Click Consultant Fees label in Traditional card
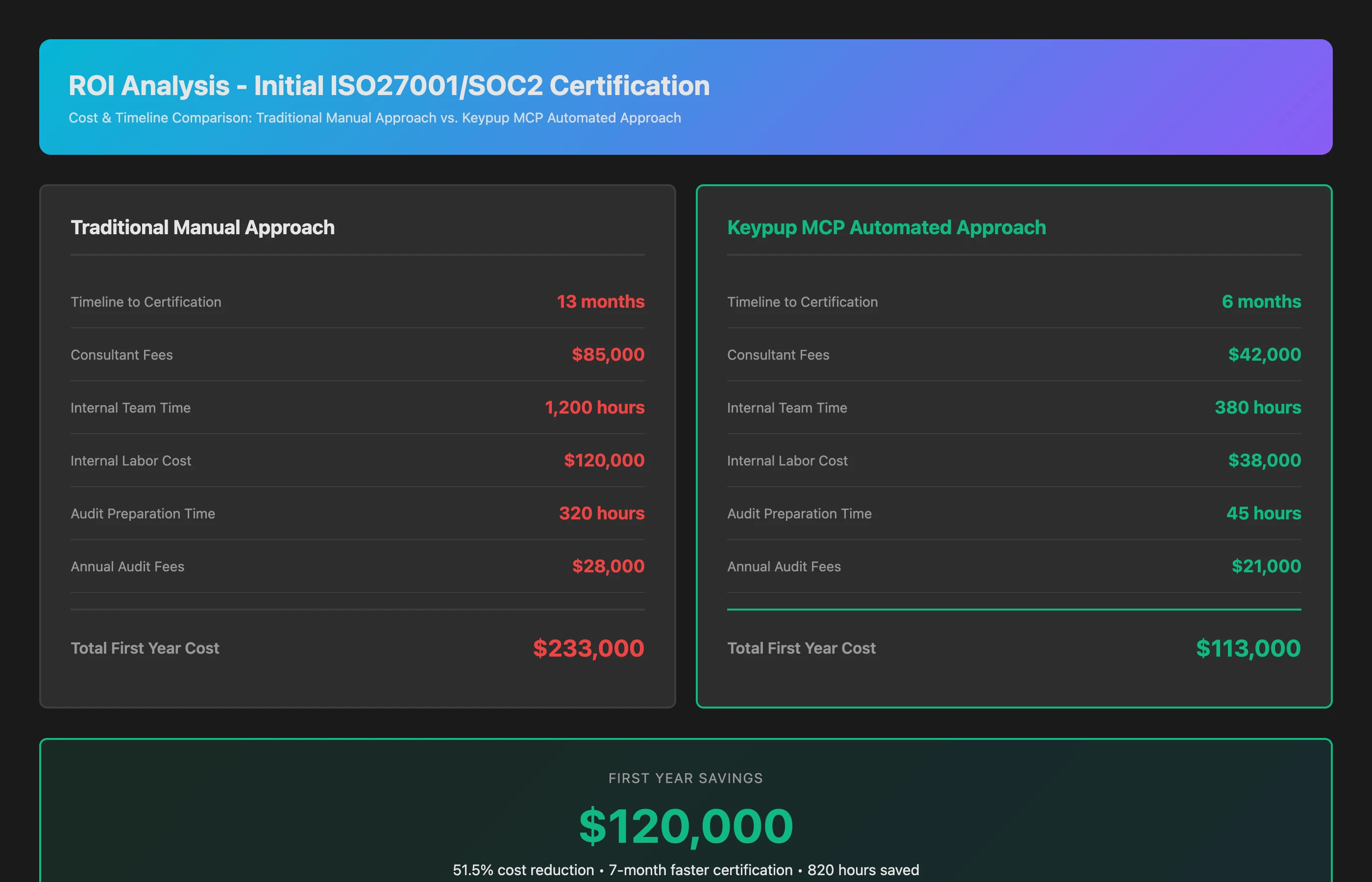 [x=122, y=355]
